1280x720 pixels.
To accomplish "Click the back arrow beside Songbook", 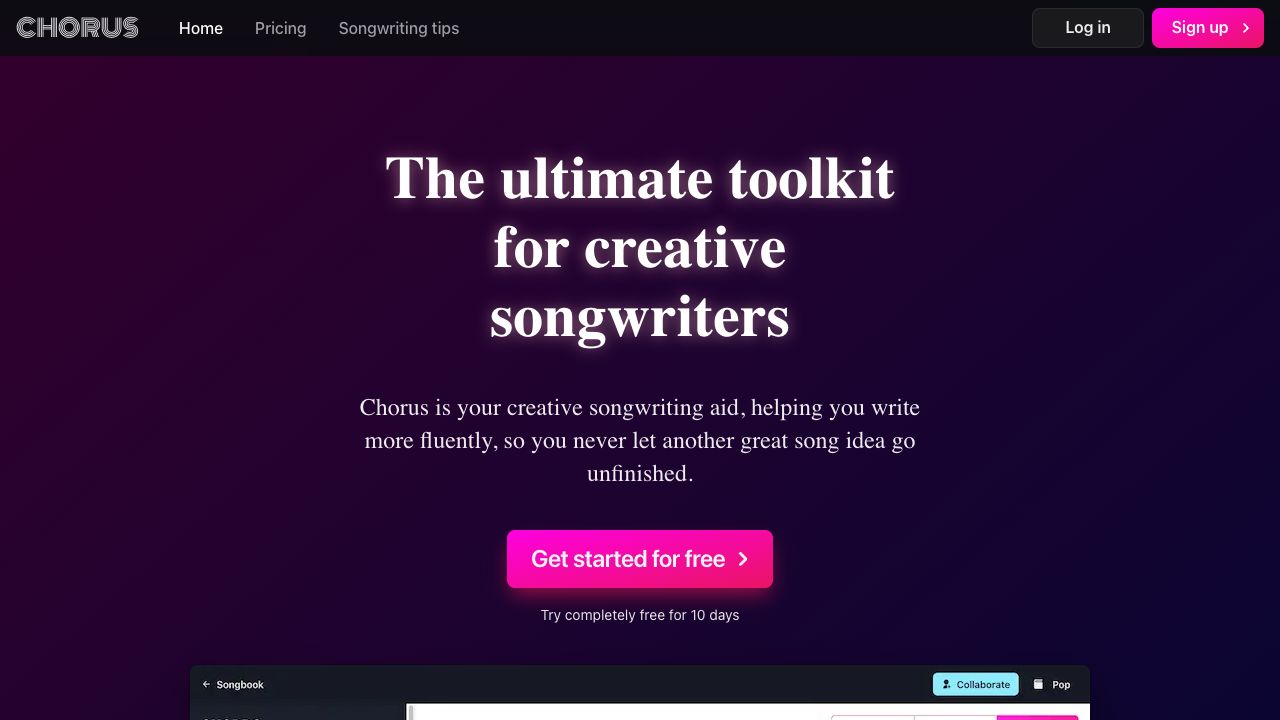I will pos(206,685).
